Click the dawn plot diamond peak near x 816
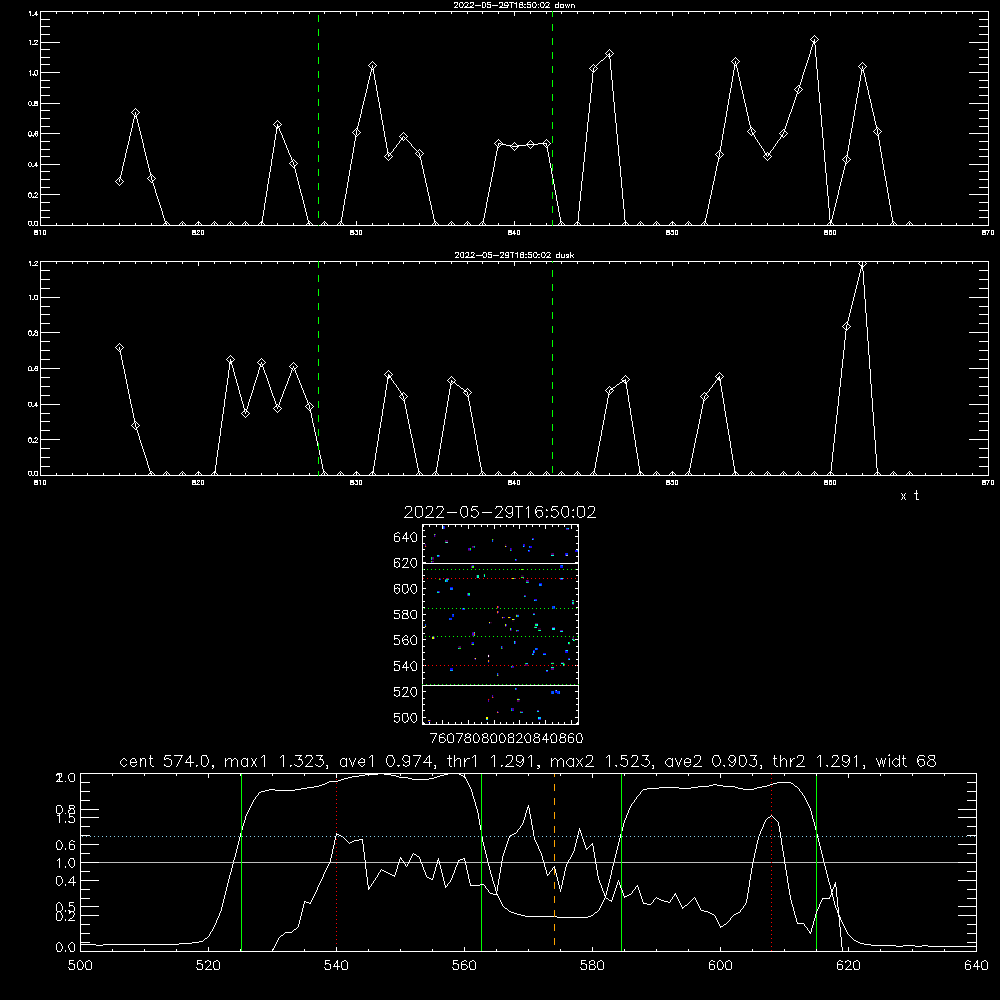The height and width of the screenshot is (1000, 1000). pos(135,113)
